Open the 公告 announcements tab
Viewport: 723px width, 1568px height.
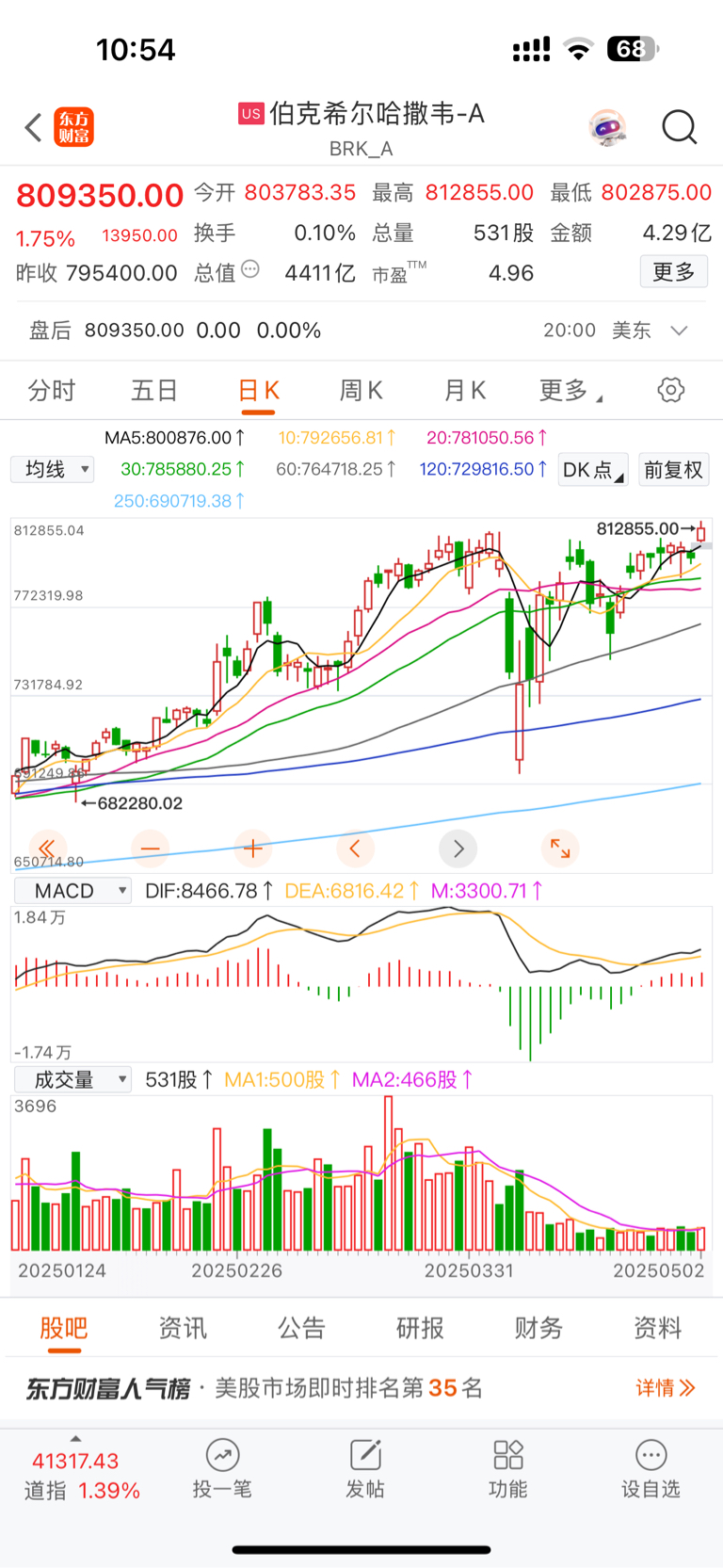[301, 1328]
